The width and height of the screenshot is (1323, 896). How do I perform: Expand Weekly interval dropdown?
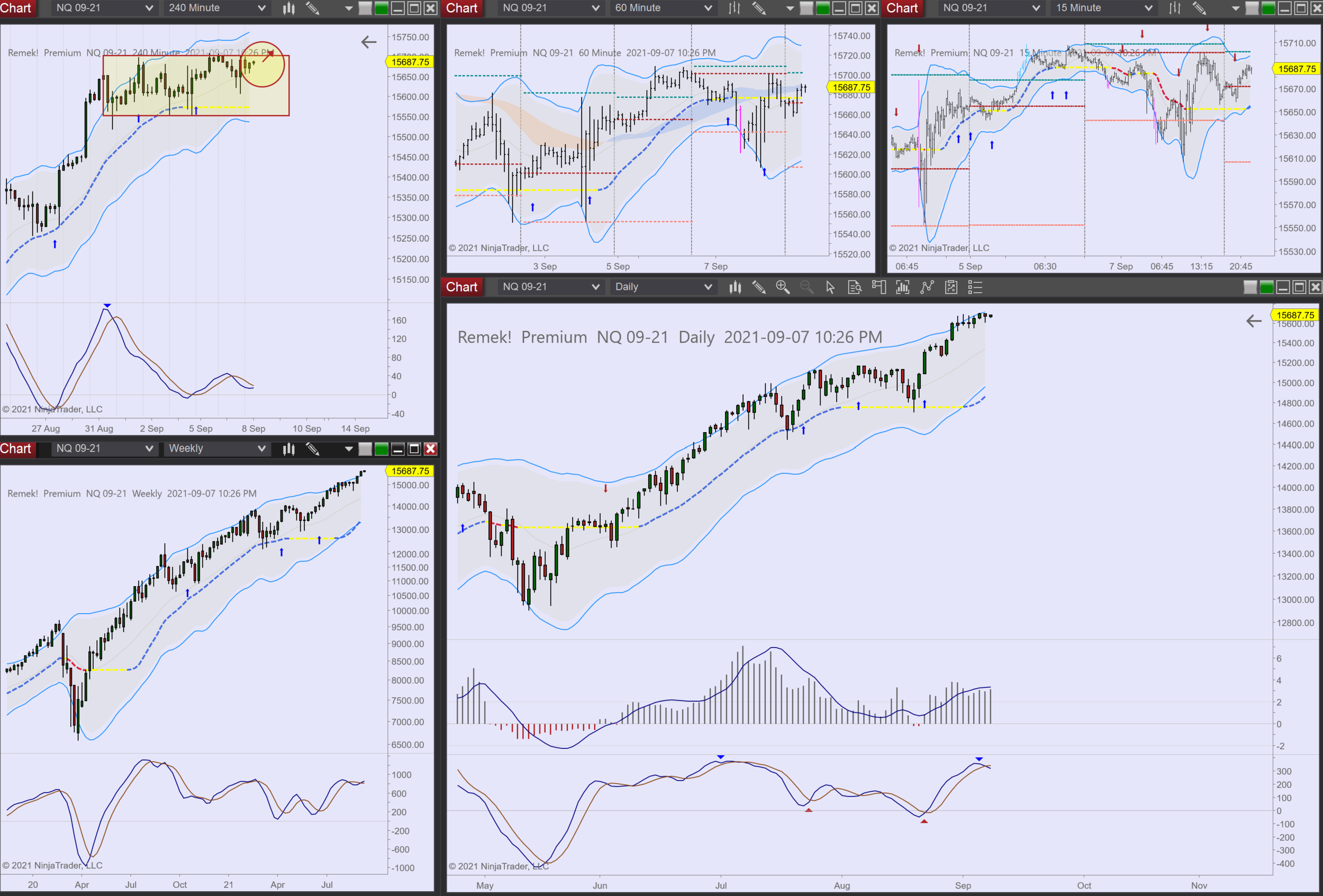coord(216,449)
